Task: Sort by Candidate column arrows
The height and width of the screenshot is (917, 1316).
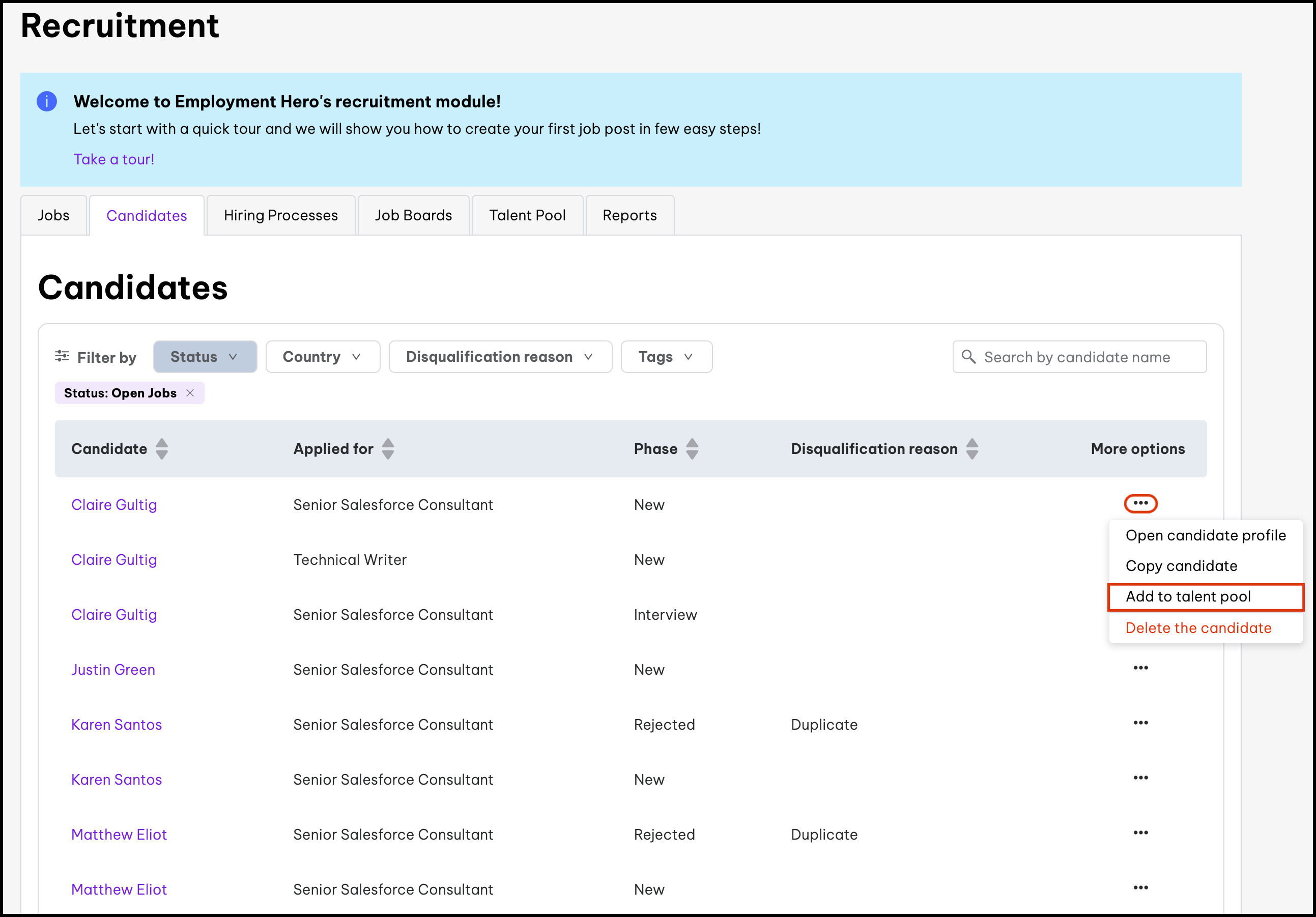Action: pyautogui.click(x=162, y=448)
